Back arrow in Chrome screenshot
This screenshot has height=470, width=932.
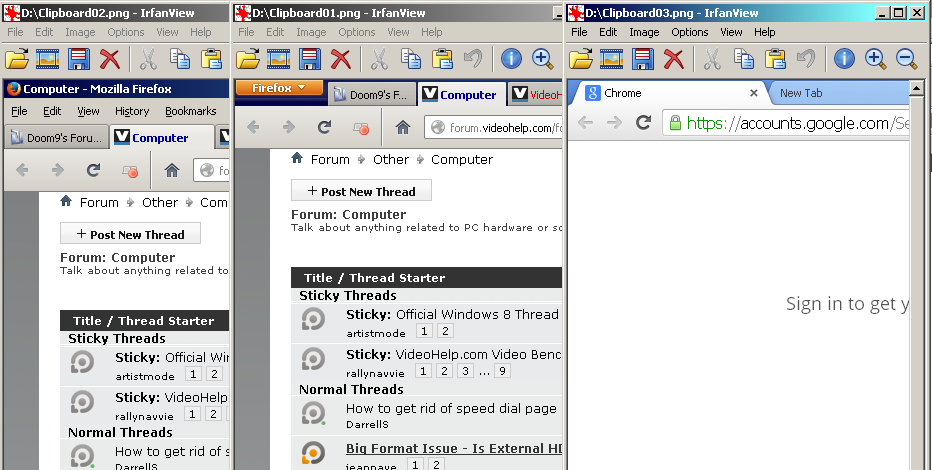pyautogui.click(x=585, y=123)
